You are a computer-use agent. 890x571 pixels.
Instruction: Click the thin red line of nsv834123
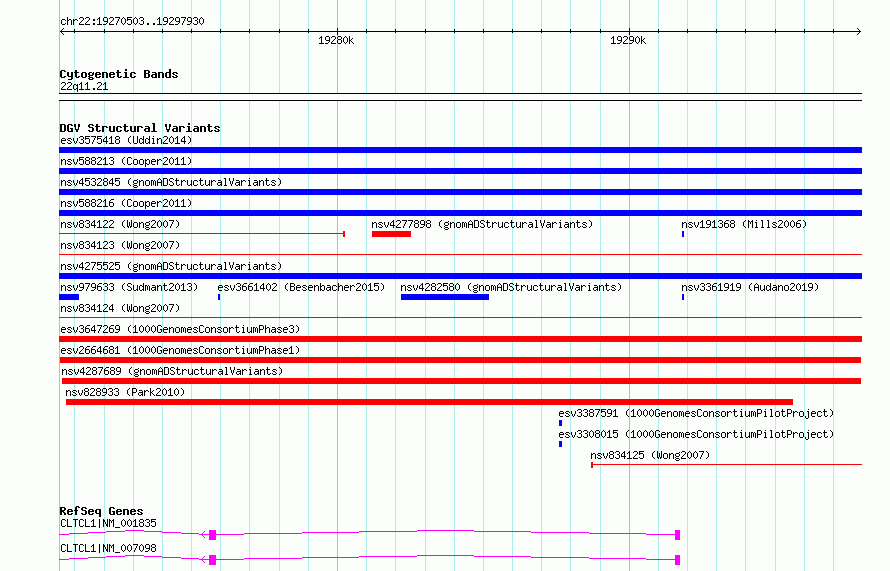tap(460, 255)
